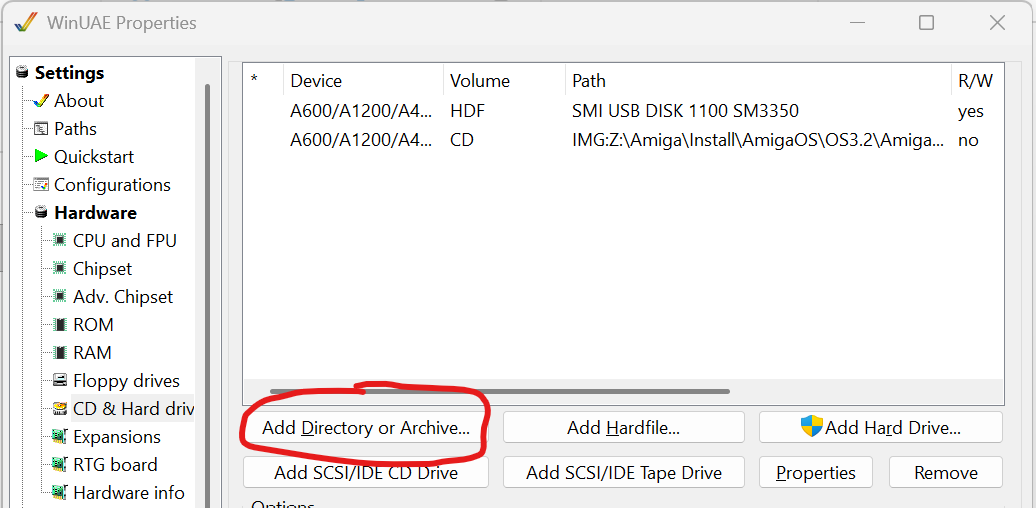
Task: Open the Chipset settings page
Action: tap(102, 269)
